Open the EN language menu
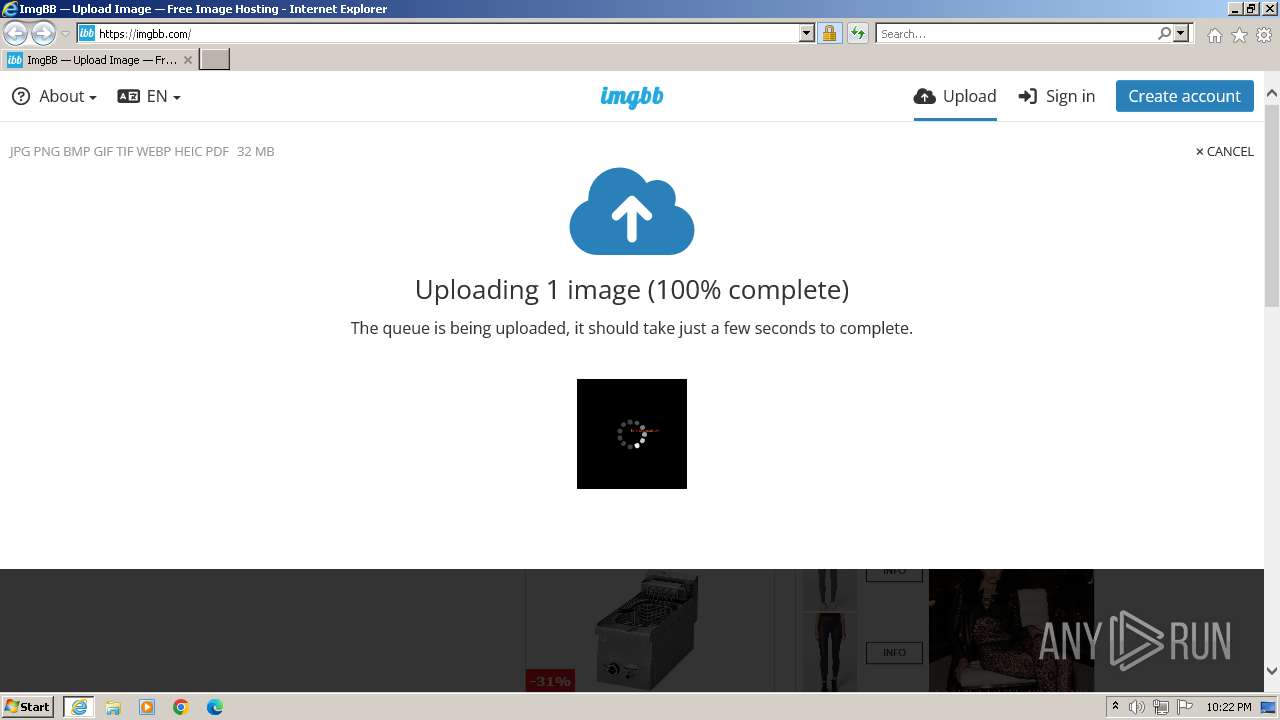 click(149, 96)
